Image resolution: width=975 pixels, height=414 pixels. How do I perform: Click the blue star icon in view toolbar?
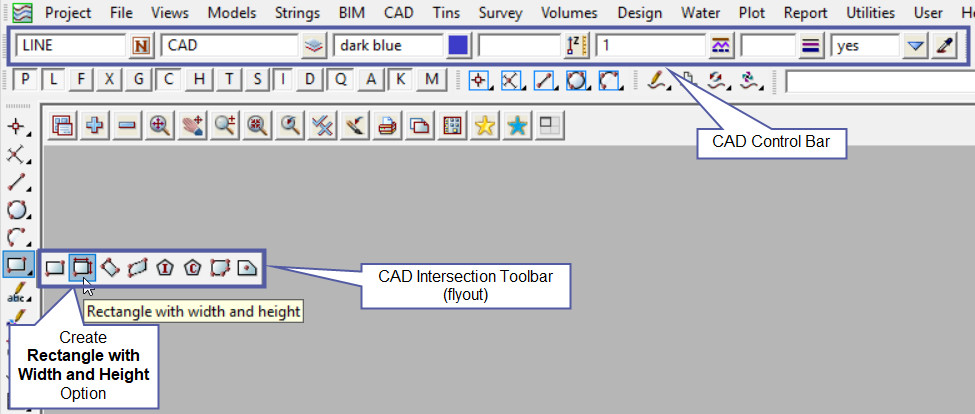[517, 126]
